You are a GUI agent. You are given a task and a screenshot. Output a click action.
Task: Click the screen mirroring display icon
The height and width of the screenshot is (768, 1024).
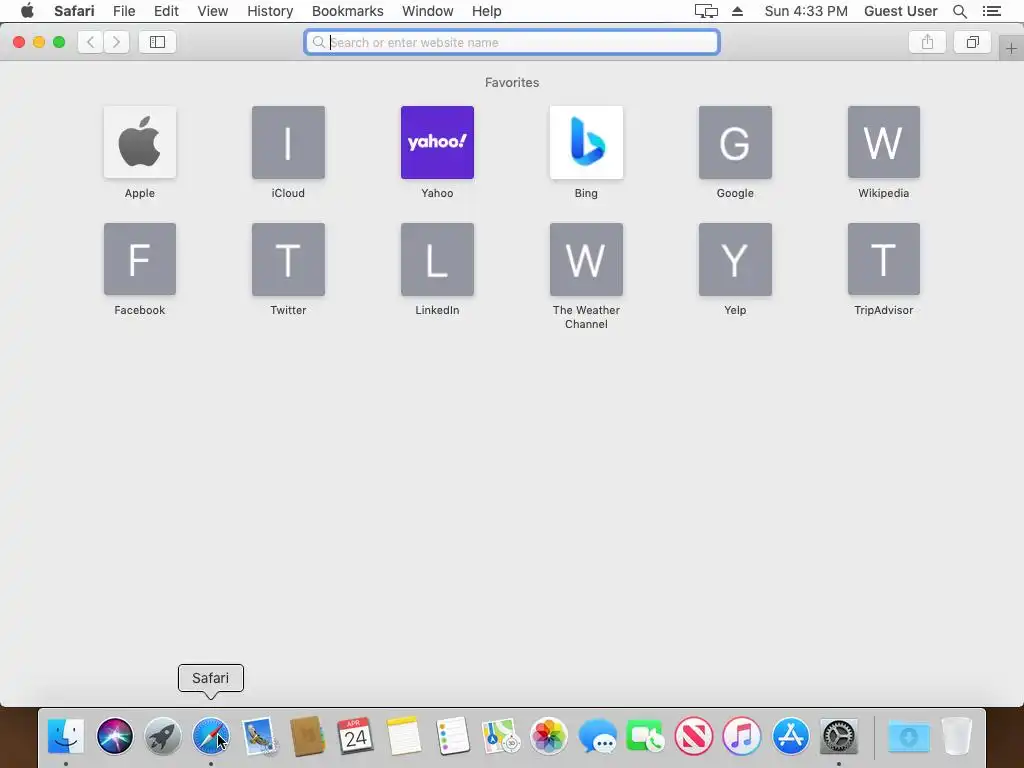tap(706, 11)
